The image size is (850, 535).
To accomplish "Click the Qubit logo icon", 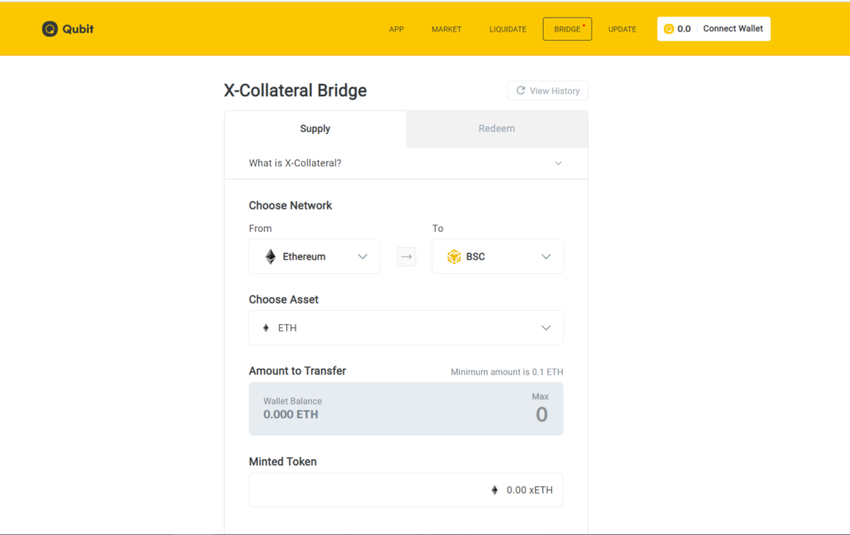I will coord(50,29).
